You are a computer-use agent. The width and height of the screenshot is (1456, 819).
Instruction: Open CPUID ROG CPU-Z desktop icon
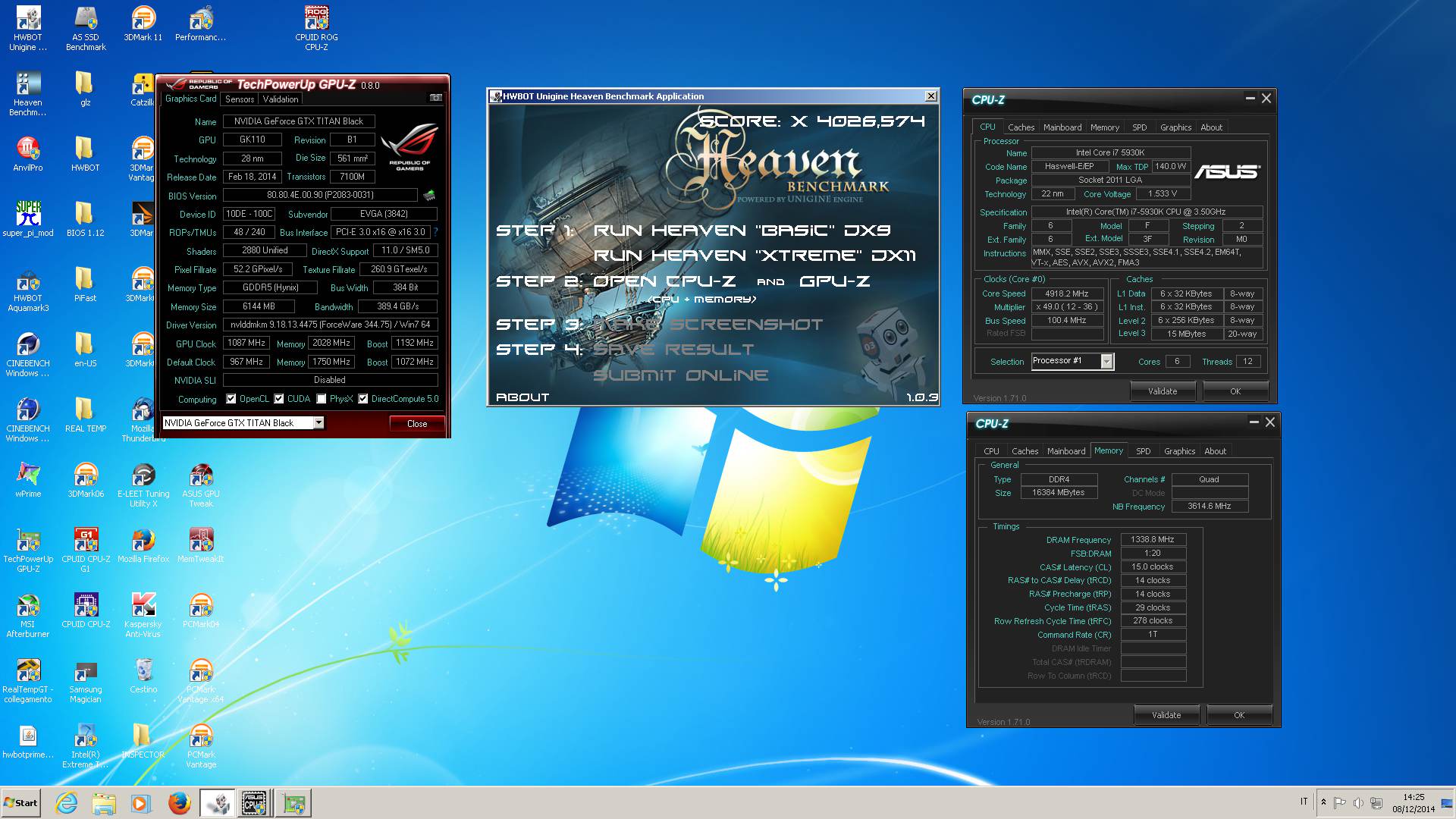coord(316,29)
